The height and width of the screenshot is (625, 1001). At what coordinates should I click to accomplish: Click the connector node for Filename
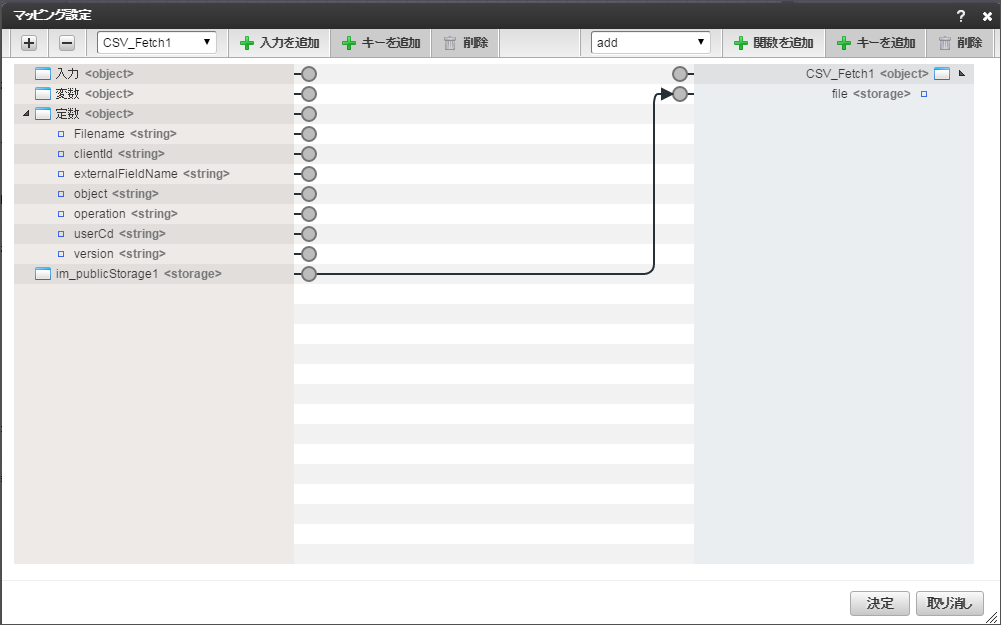click(x=309, y=134)
